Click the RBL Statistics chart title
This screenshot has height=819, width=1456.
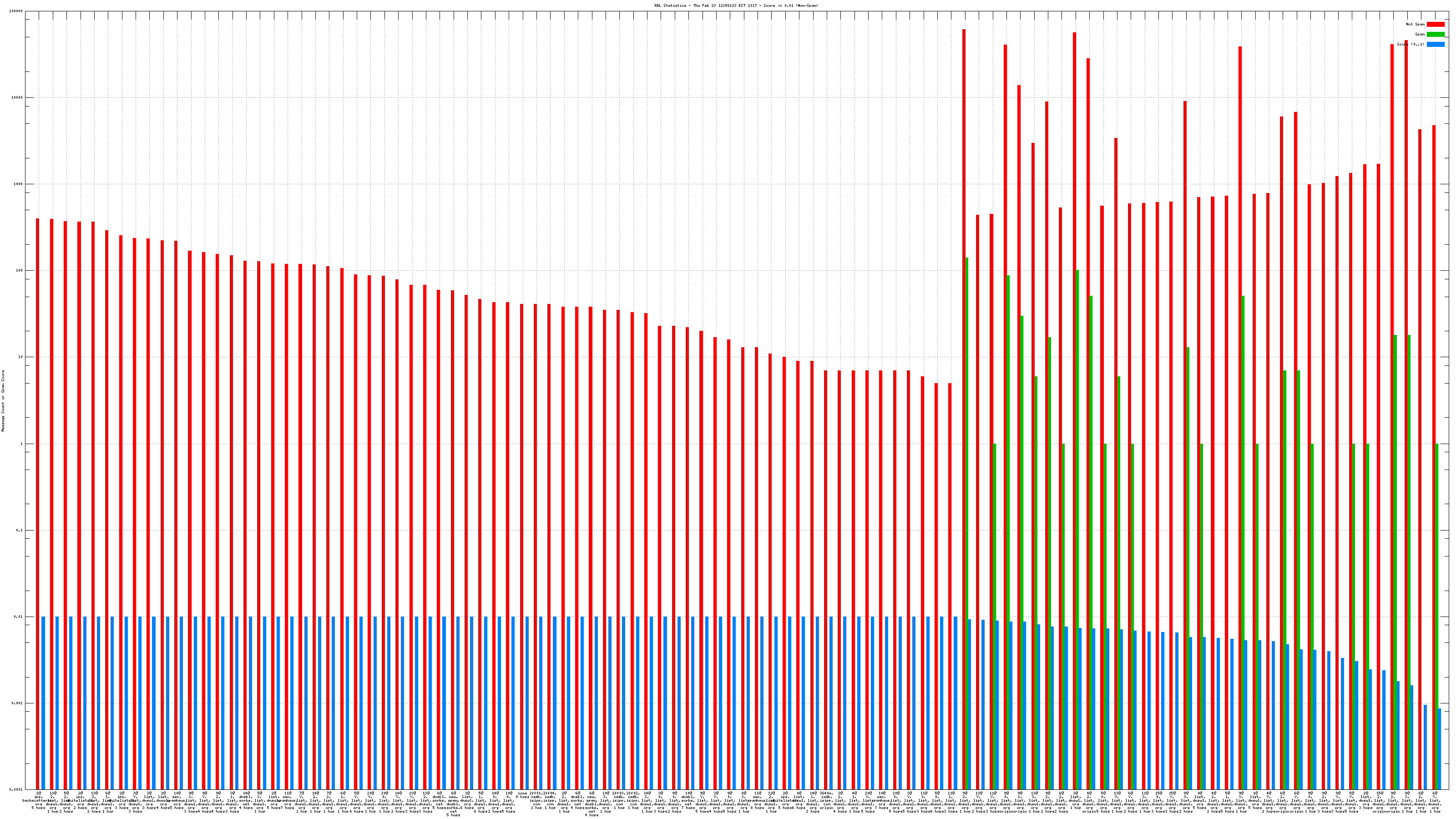pos(736,5)
